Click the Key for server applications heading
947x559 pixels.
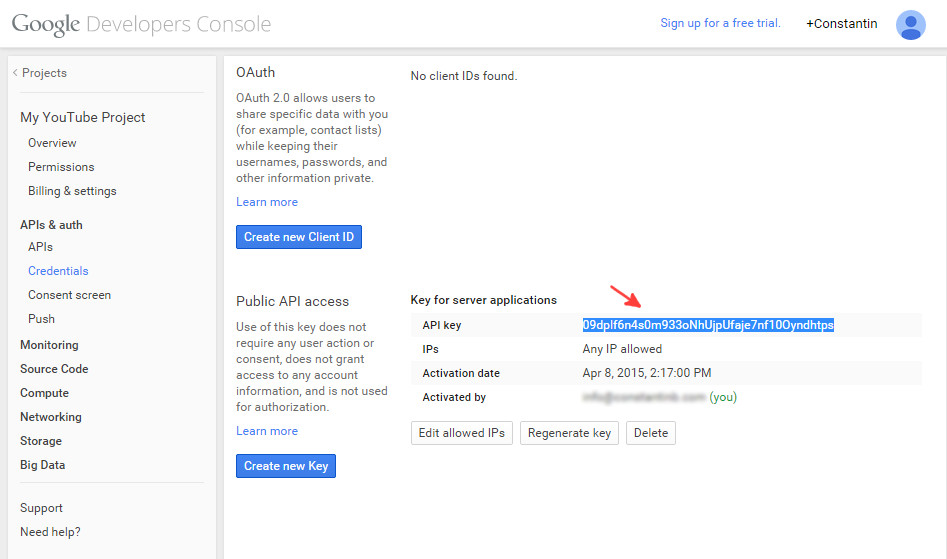point(484,300)
